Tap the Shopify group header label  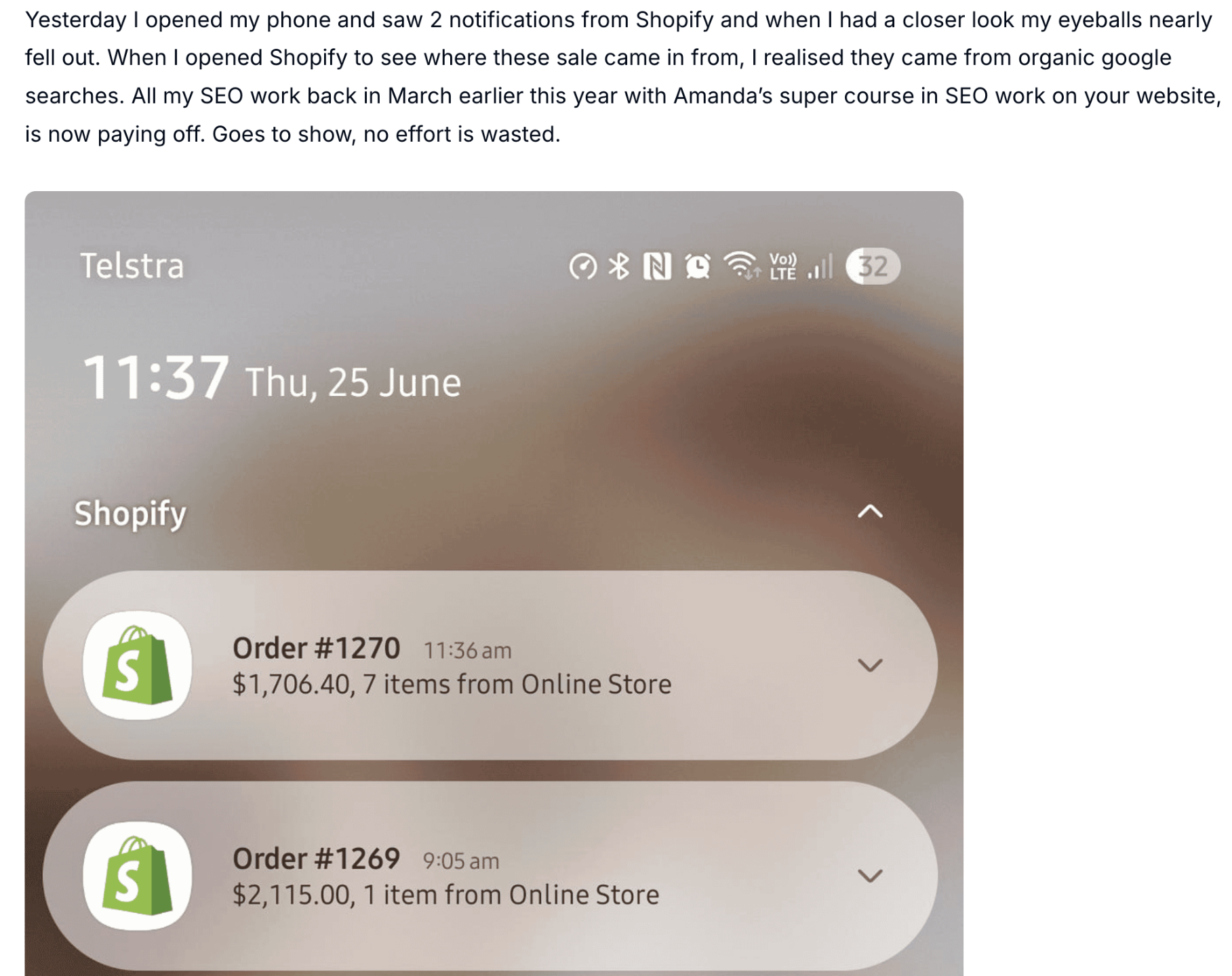pos(130,514)
